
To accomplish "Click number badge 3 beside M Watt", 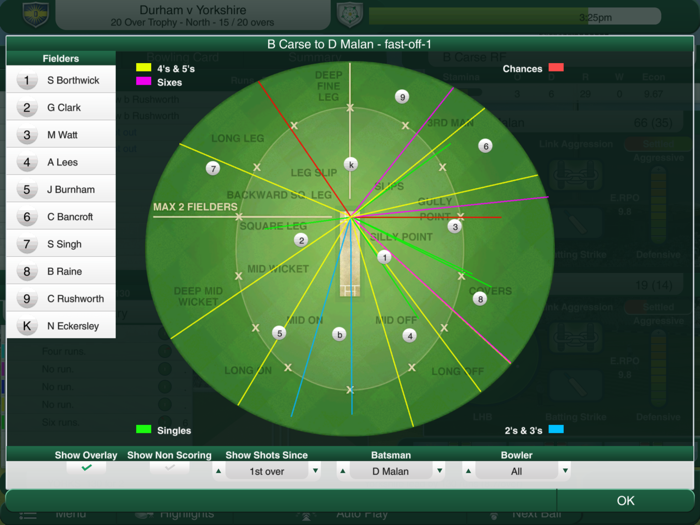I will (27, 135).
